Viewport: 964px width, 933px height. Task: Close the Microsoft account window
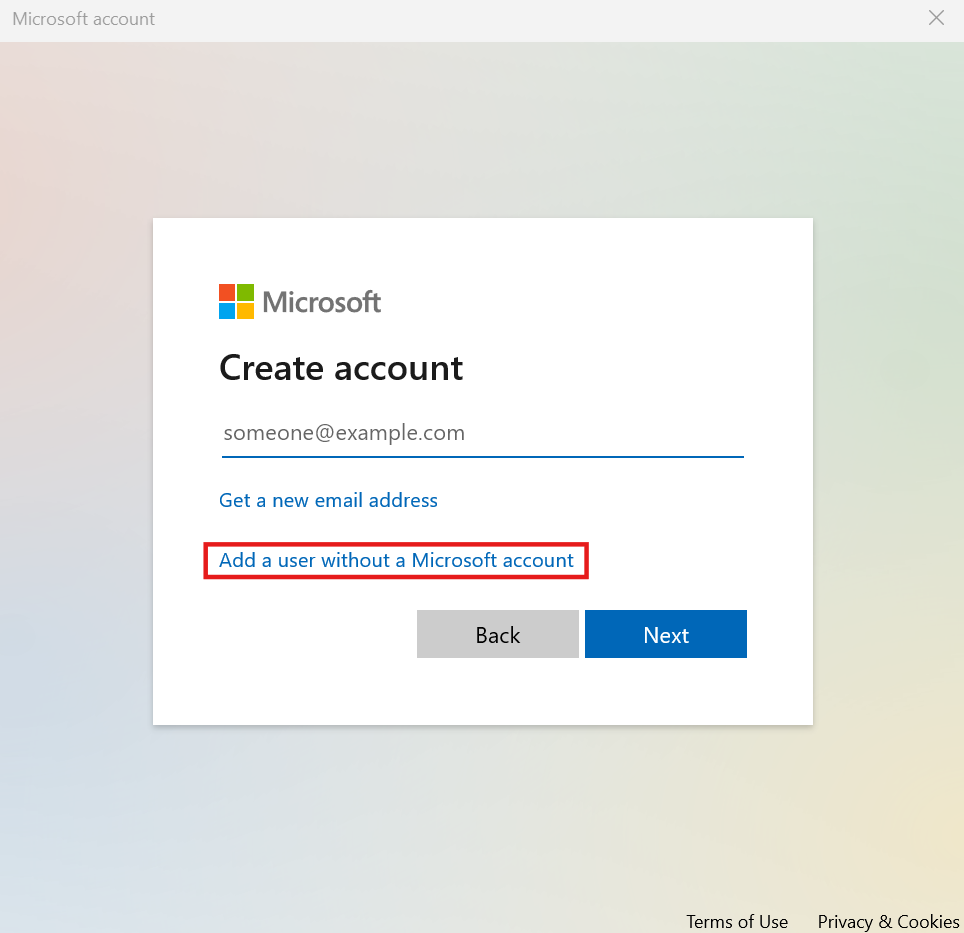point(936,18)
